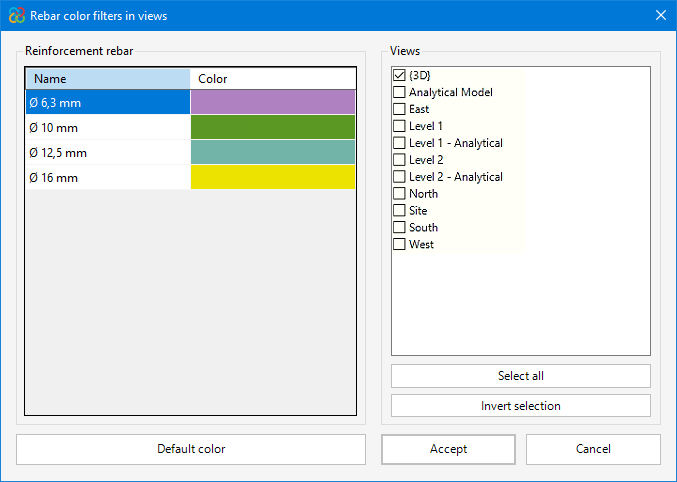The height and width of the screenshot is (482, 677).
Task: Click the yellow swatch for Ø 16 mm
Action: [x=272, y=177]
